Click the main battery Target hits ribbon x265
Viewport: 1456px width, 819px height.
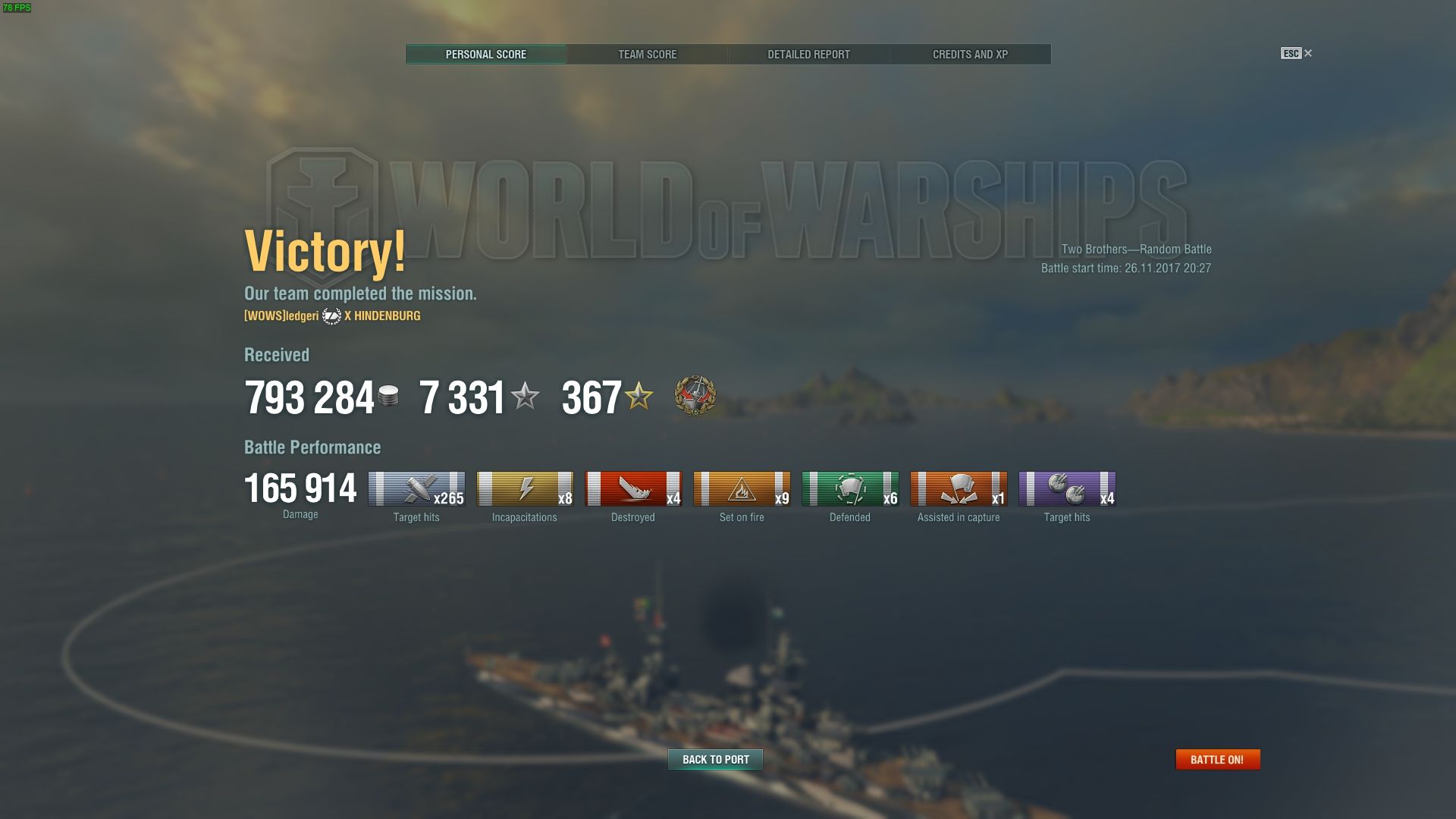click(416, 489)
